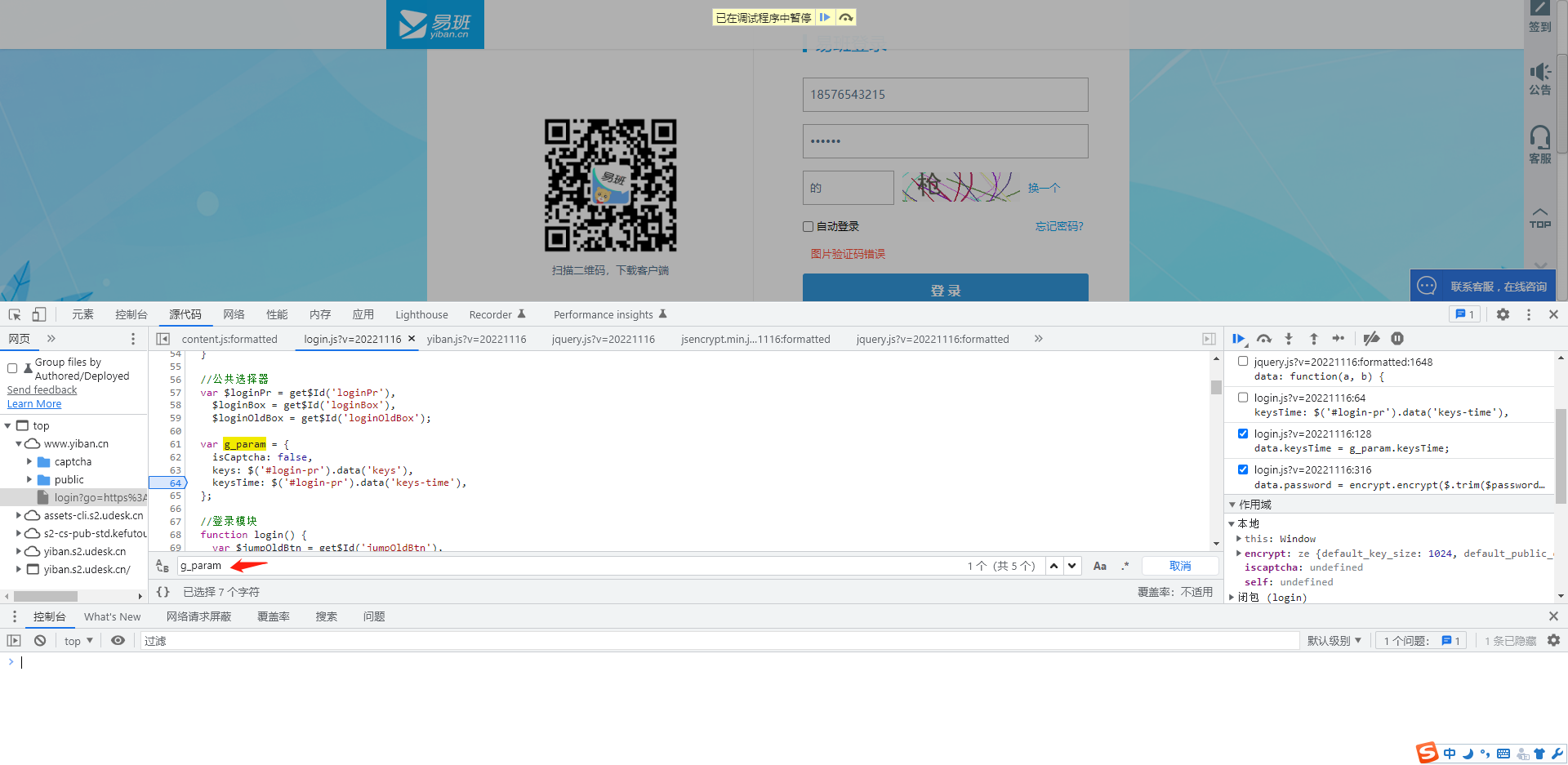Deactivate breakpoints icon
Image resolution: width=1568 pixels, height=765 pixels.
[x=1371, y=339]
